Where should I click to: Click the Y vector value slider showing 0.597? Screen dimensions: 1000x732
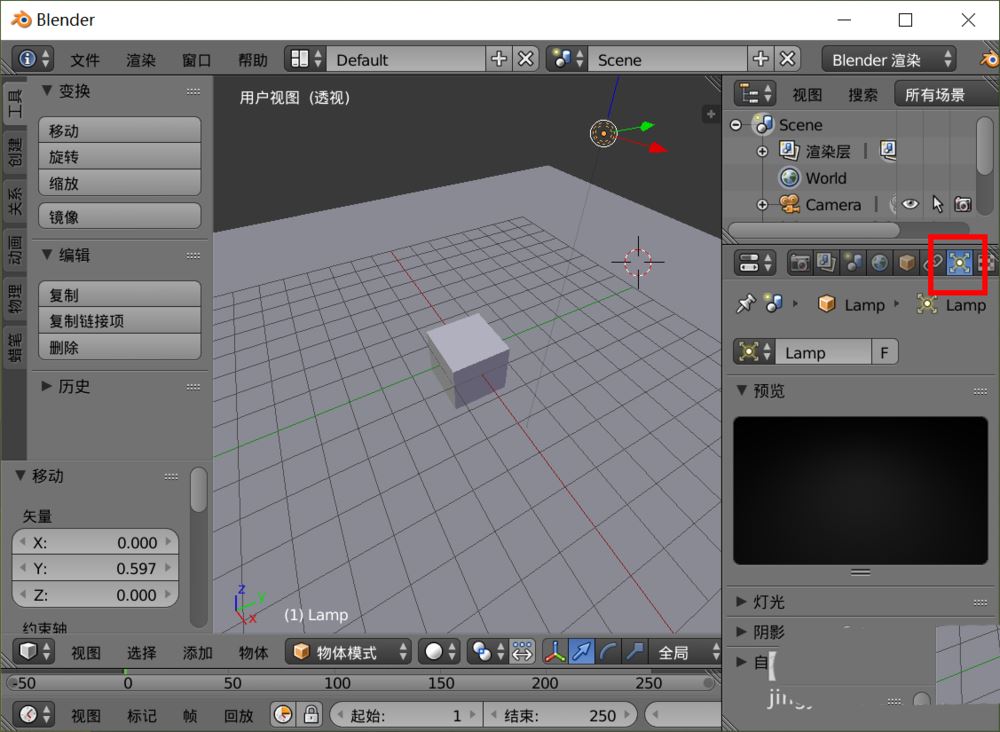94,568
